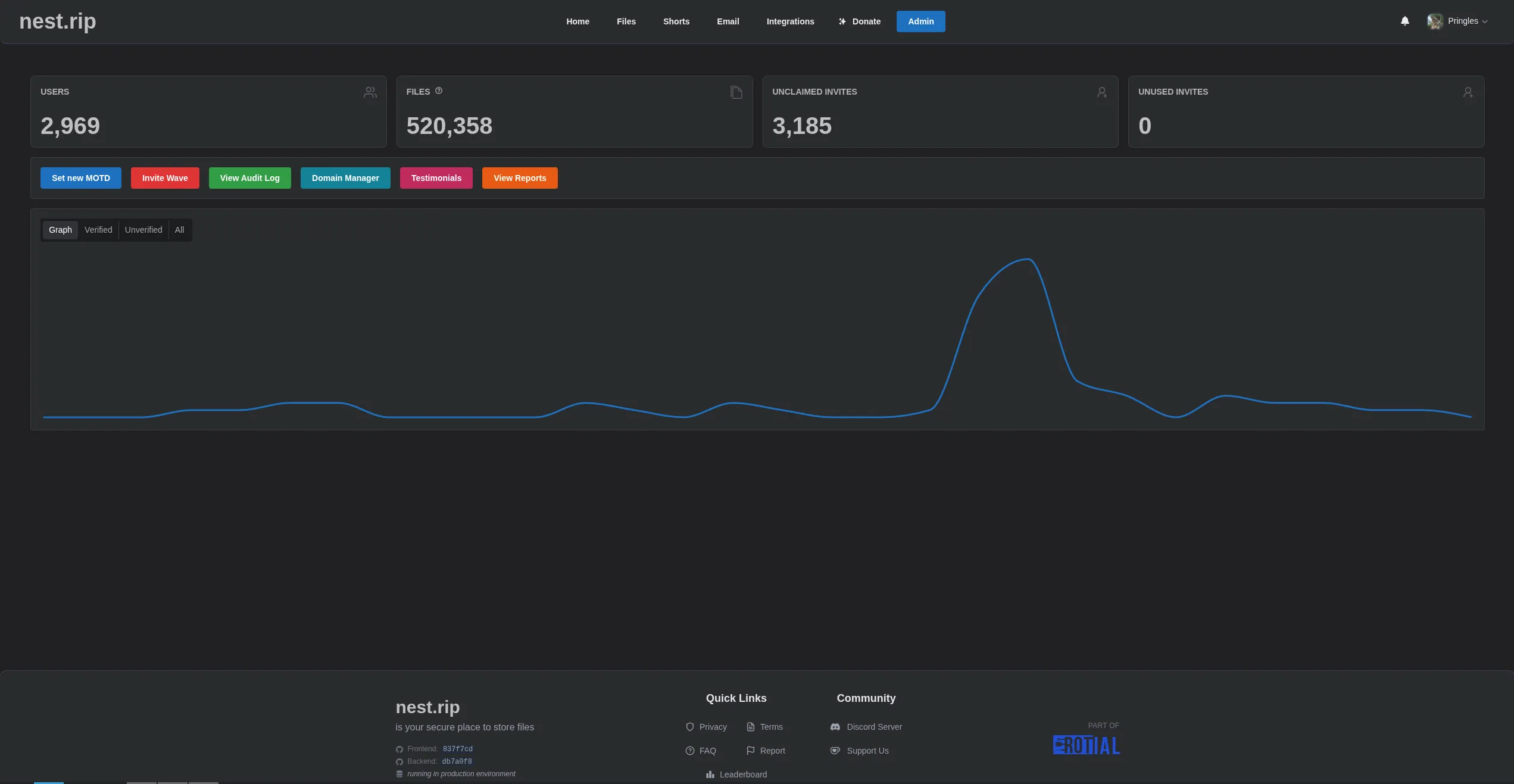Click the Users stat card icon
The height and width of the screenshot is (784, 1514).
point(370,92)
